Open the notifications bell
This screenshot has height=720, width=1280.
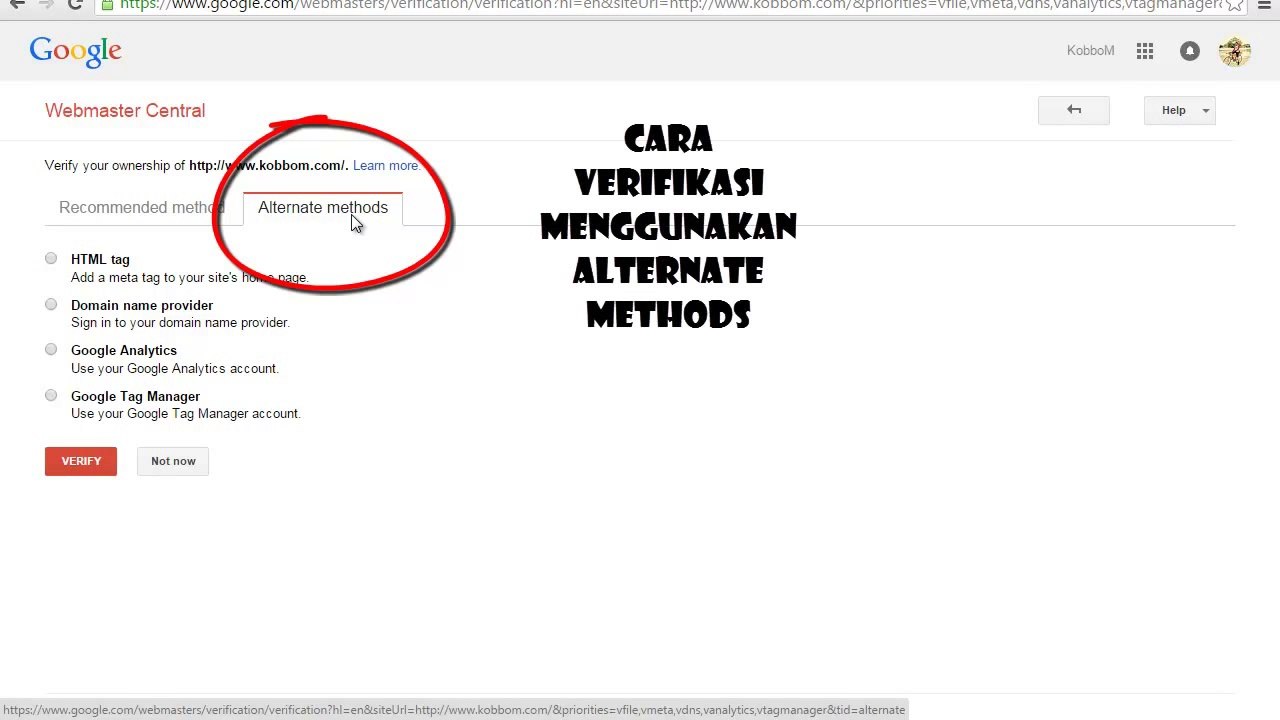[1189, 51]
